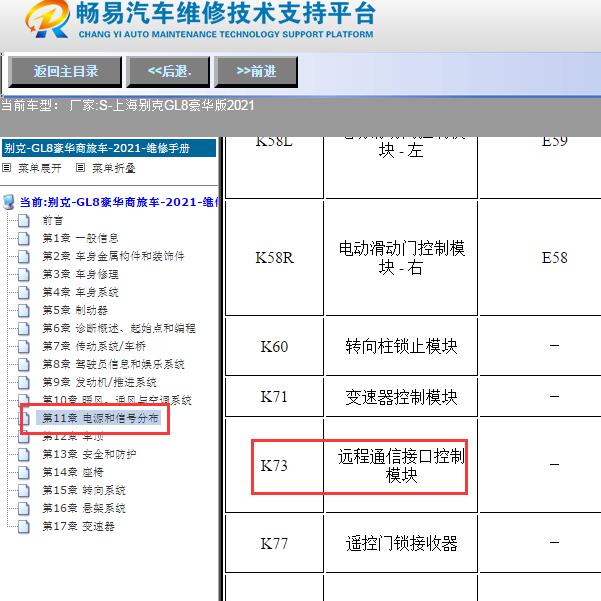Viewport: 601px width, 601px height.
Task: Click cell 转向柱锁止模块
Action: (x=401, y=346)
